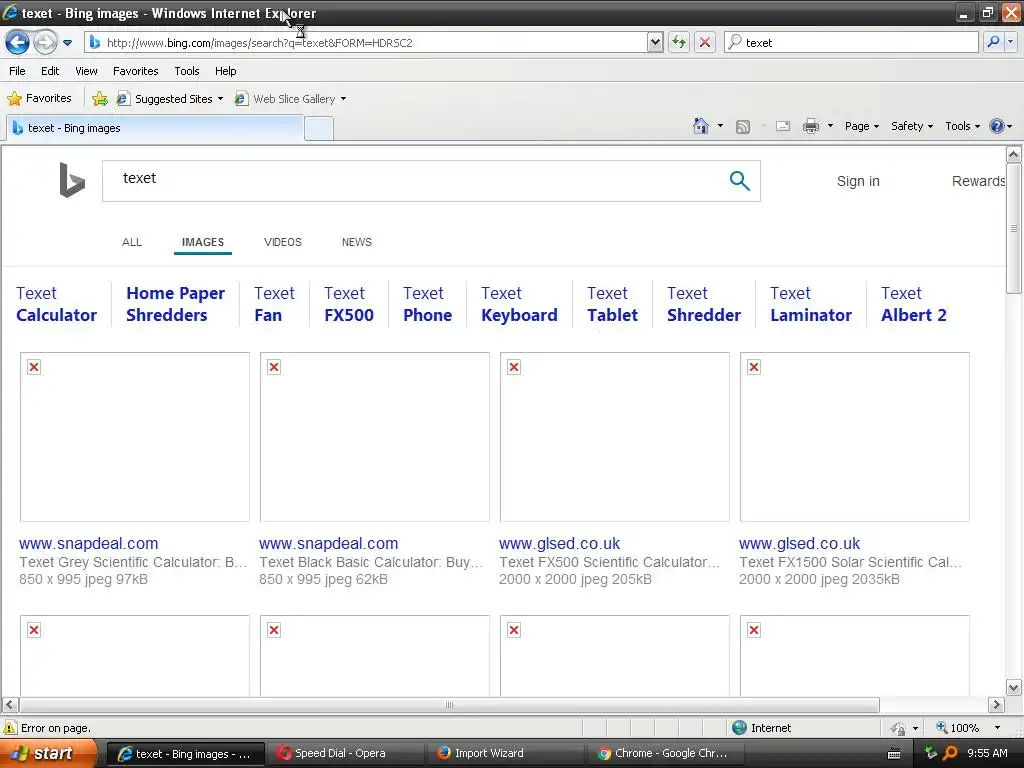Viewport: 1024px width, 768px height.
Task: Click the address bar URL field
Action: [366, 43]
